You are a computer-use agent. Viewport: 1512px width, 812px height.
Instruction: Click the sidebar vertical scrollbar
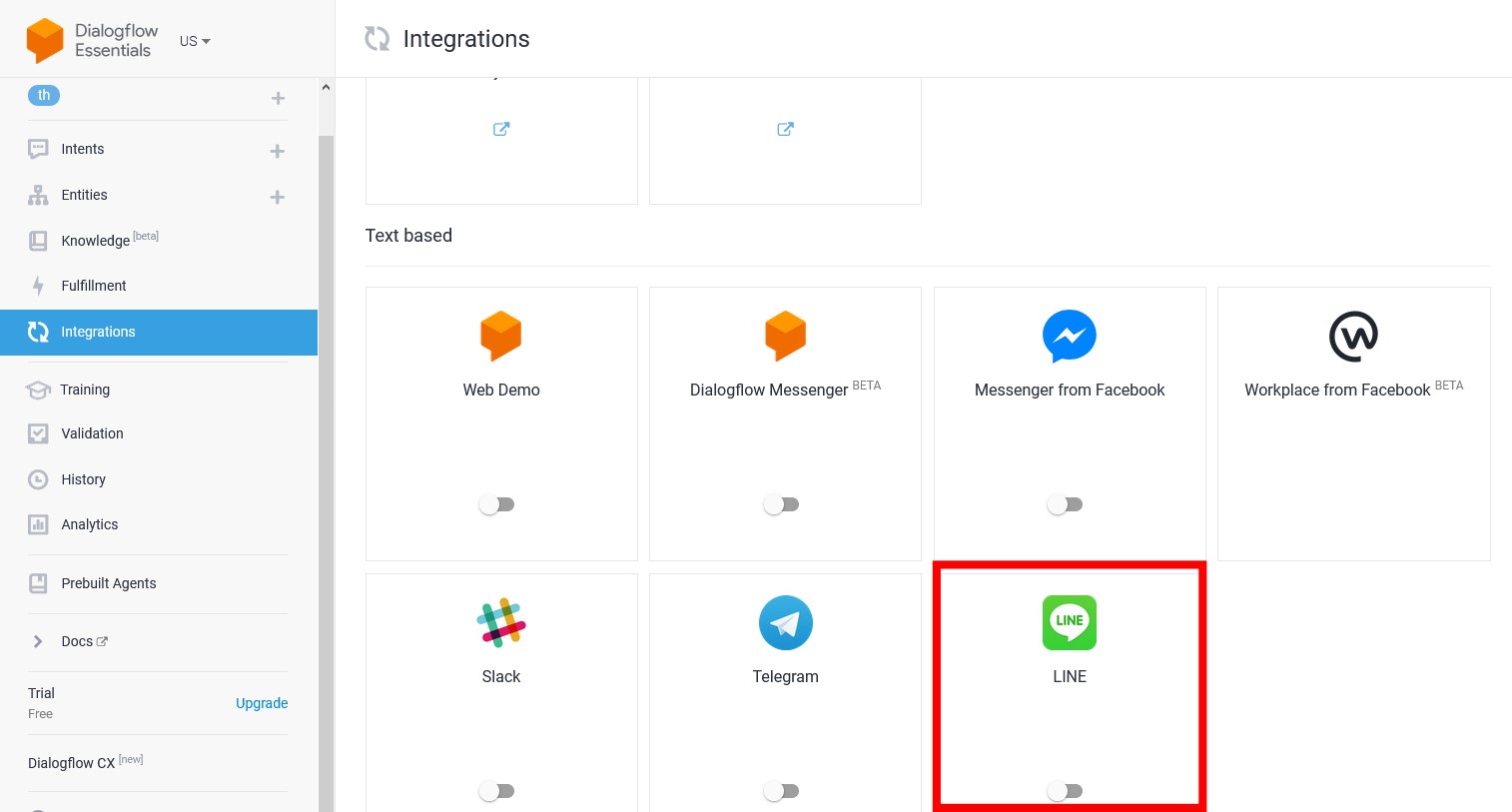[326, 473]
